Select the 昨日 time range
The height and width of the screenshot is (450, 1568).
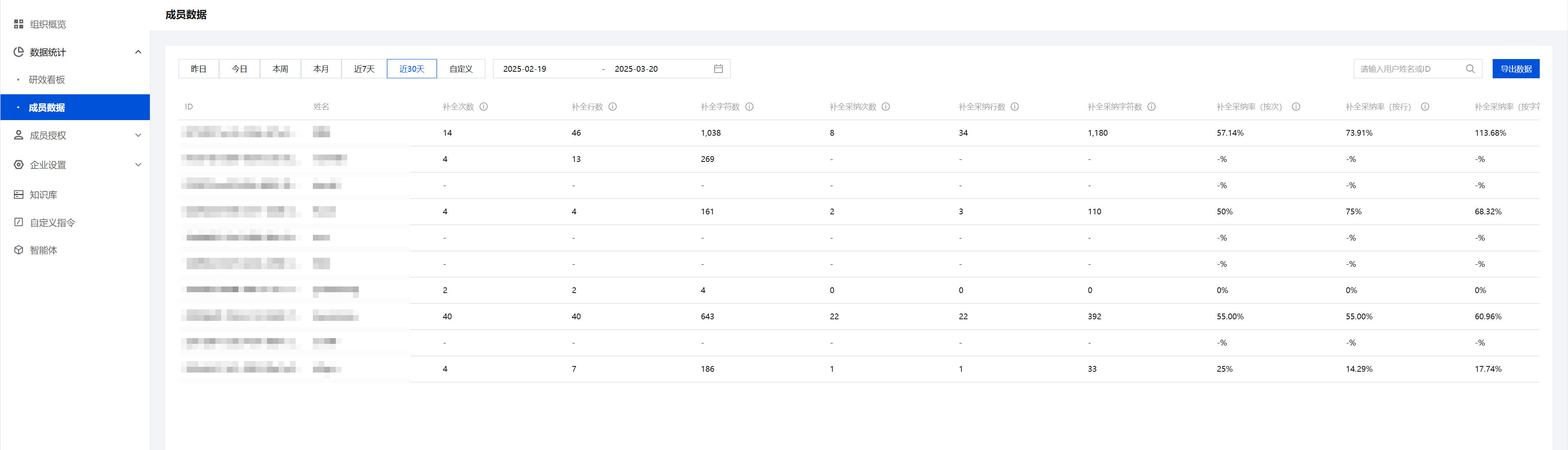point(199,69)
